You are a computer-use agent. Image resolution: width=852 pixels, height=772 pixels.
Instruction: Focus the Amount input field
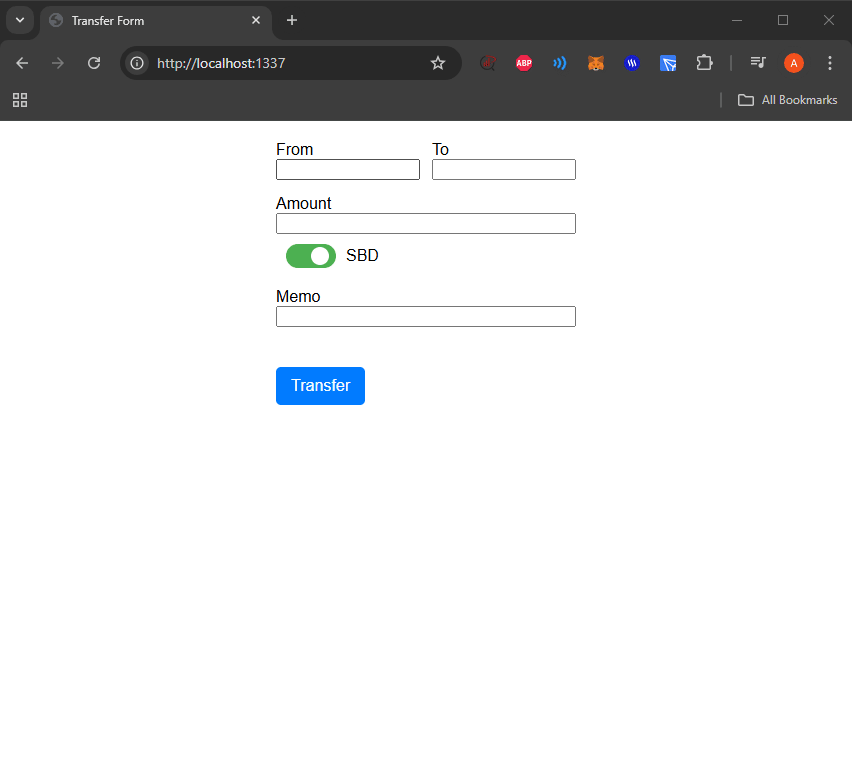pyautogui.click(x=426, y=223)
